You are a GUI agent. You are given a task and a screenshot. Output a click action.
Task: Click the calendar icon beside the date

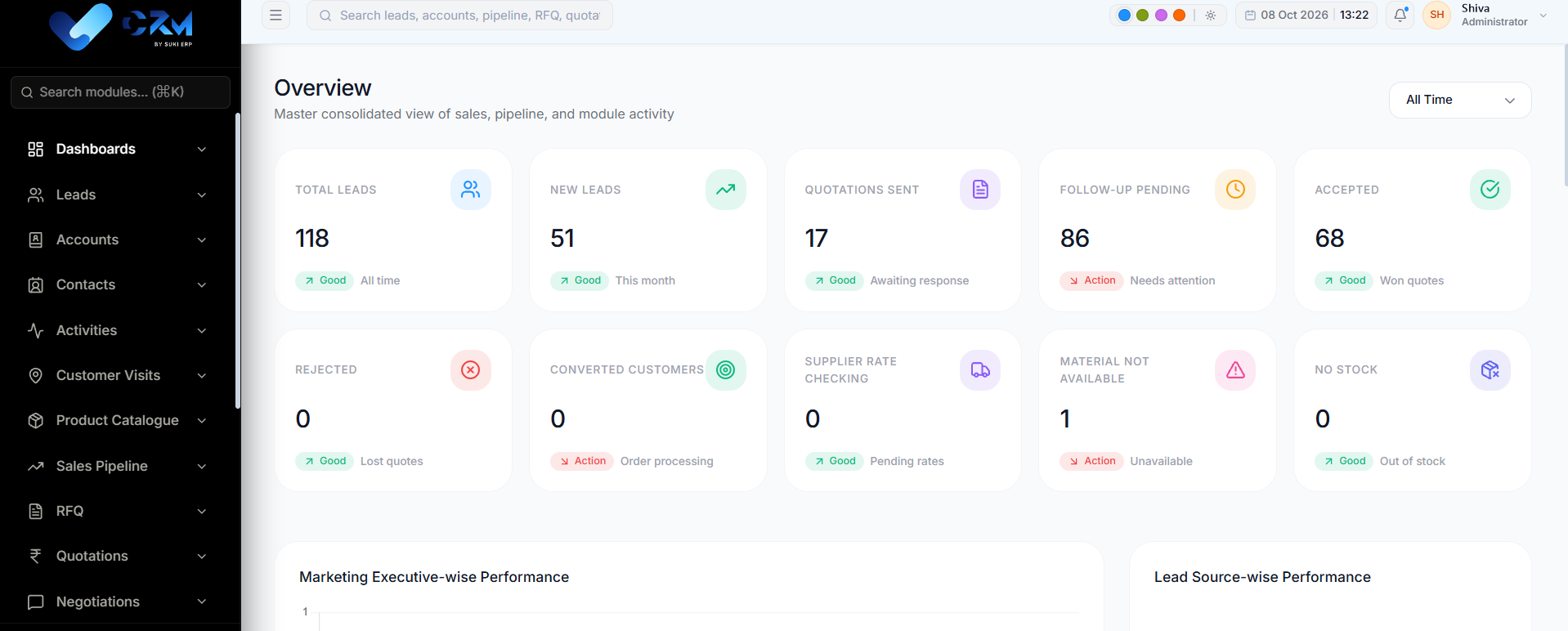1250,16
